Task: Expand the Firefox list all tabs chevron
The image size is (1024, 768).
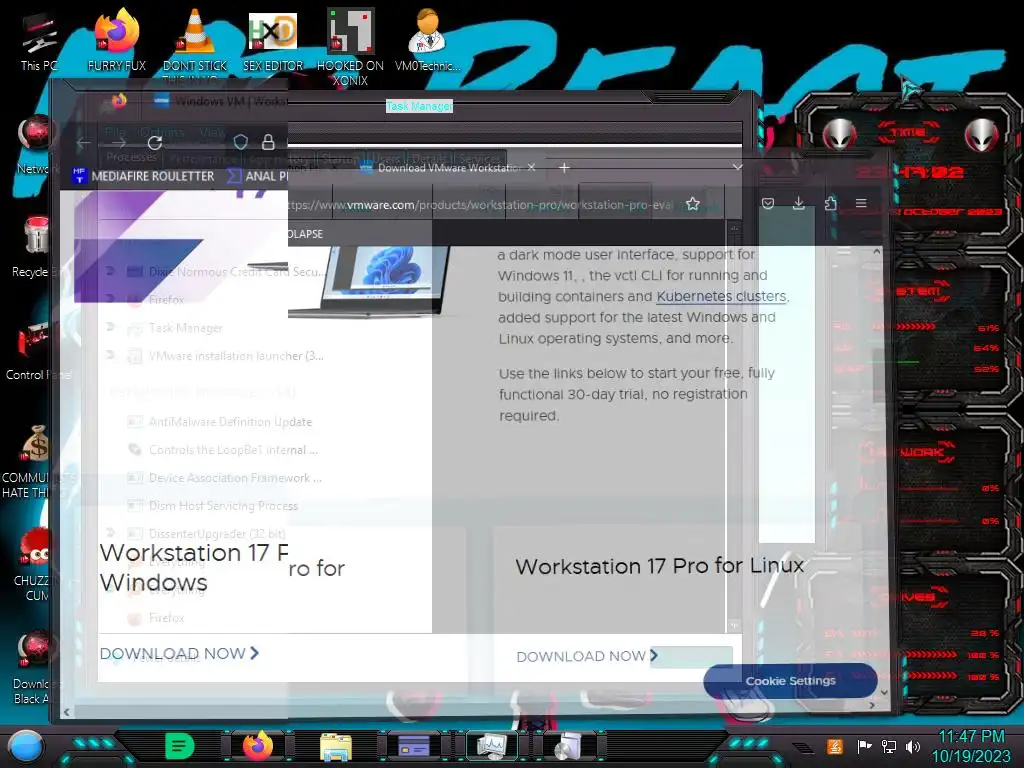Action: point(737,168)
